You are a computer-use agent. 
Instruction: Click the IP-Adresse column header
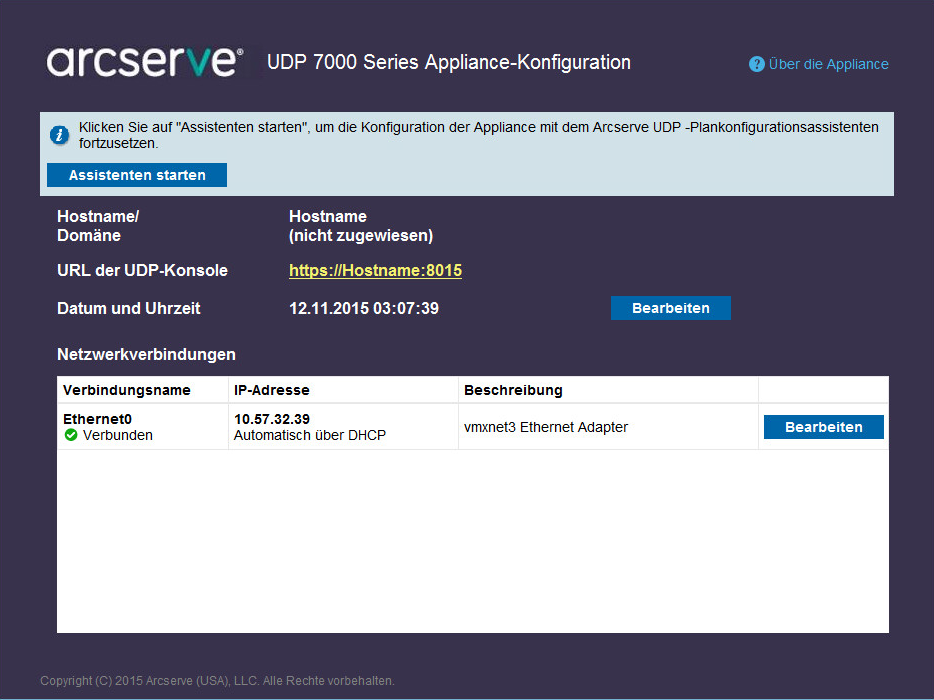point(272,390)
